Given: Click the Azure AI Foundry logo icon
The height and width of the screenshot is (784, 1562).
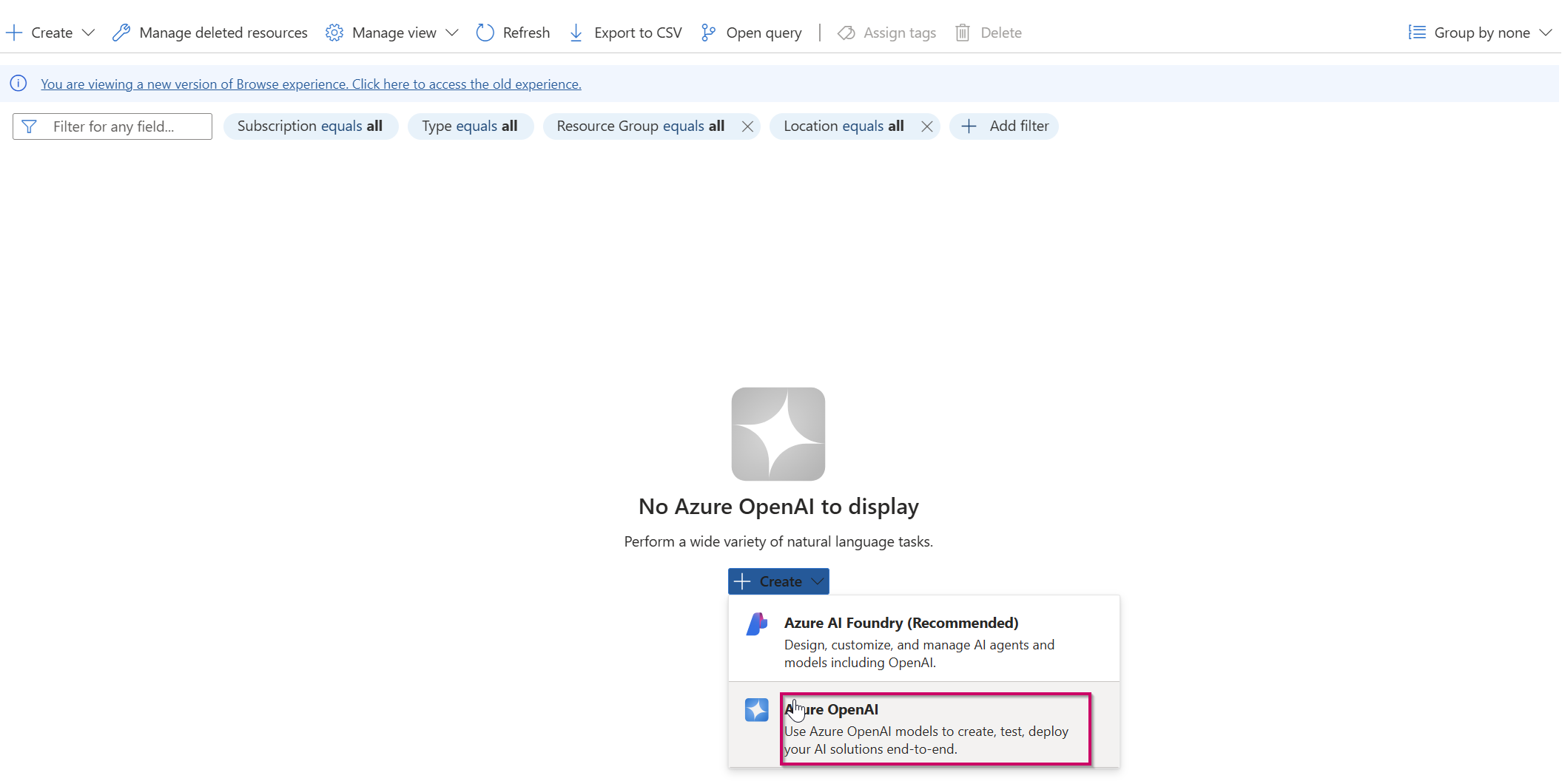Looking at the screenshot, I should (757, 624).
